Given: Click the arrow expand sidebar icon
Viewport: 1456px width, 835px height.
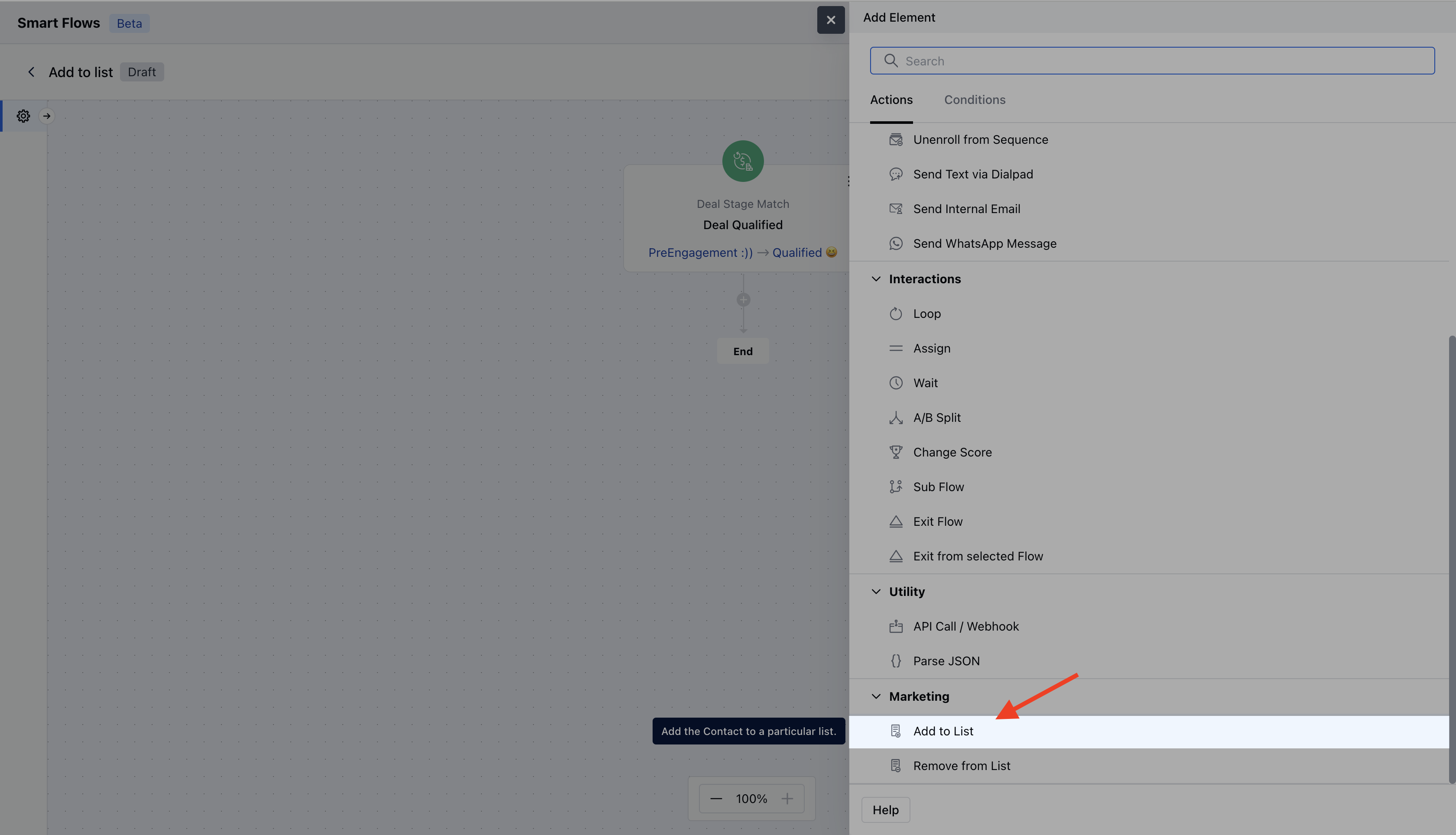Looking at the screenshot, I should tap(47, 116).
